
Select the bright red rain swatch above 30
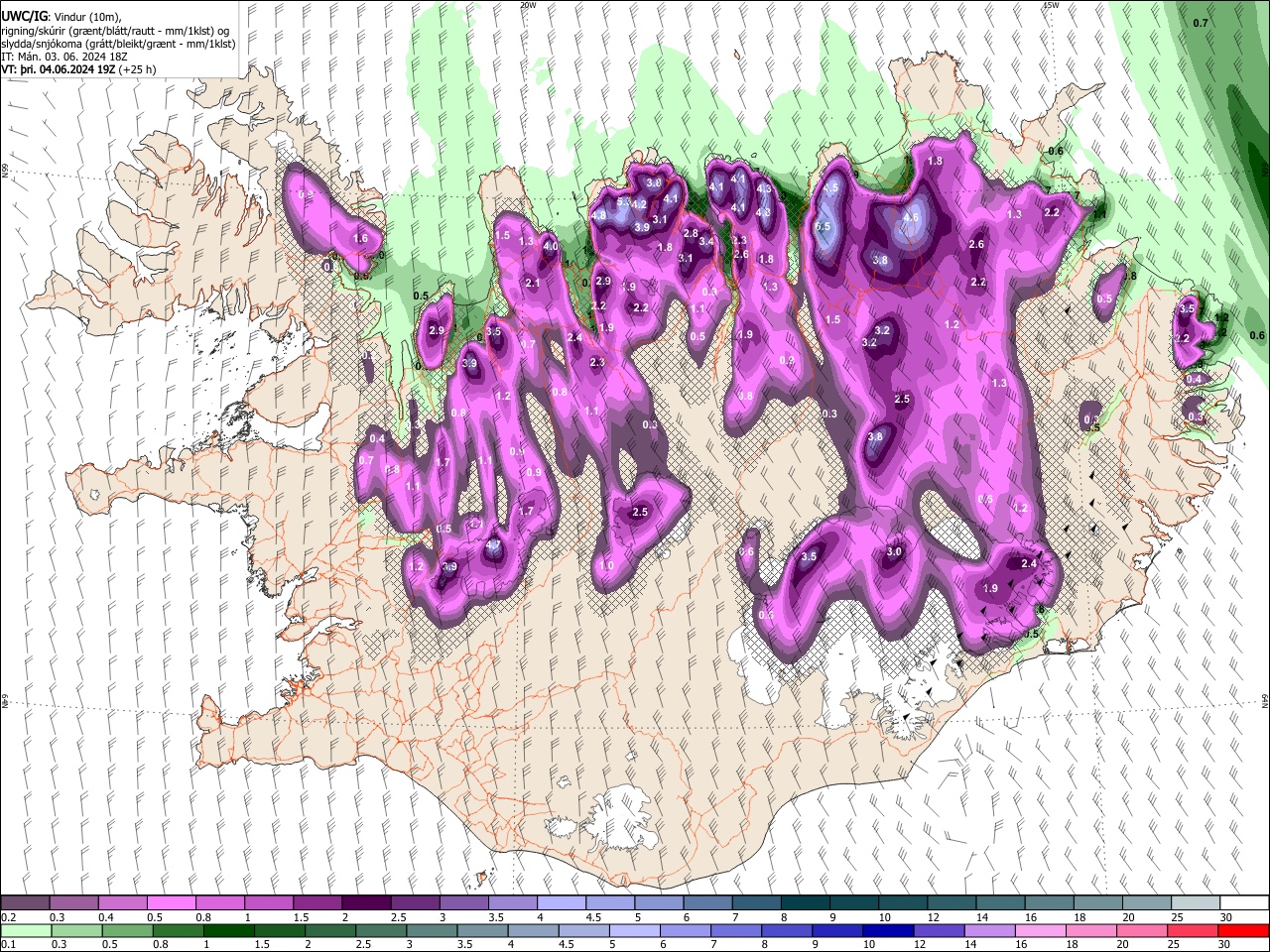(x=1244, y=930)
